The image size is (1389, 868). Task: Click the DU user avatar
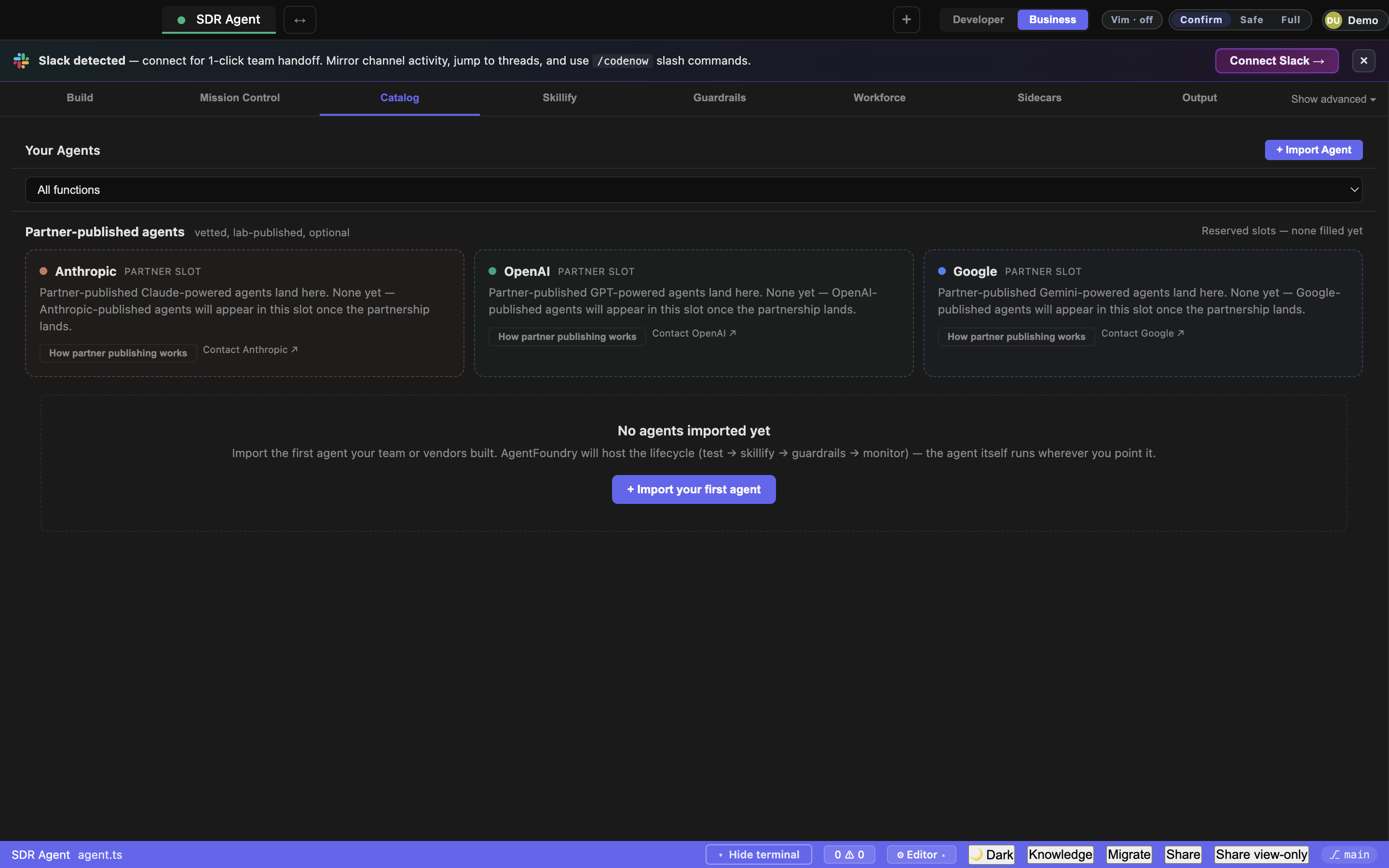[1334, 20]
